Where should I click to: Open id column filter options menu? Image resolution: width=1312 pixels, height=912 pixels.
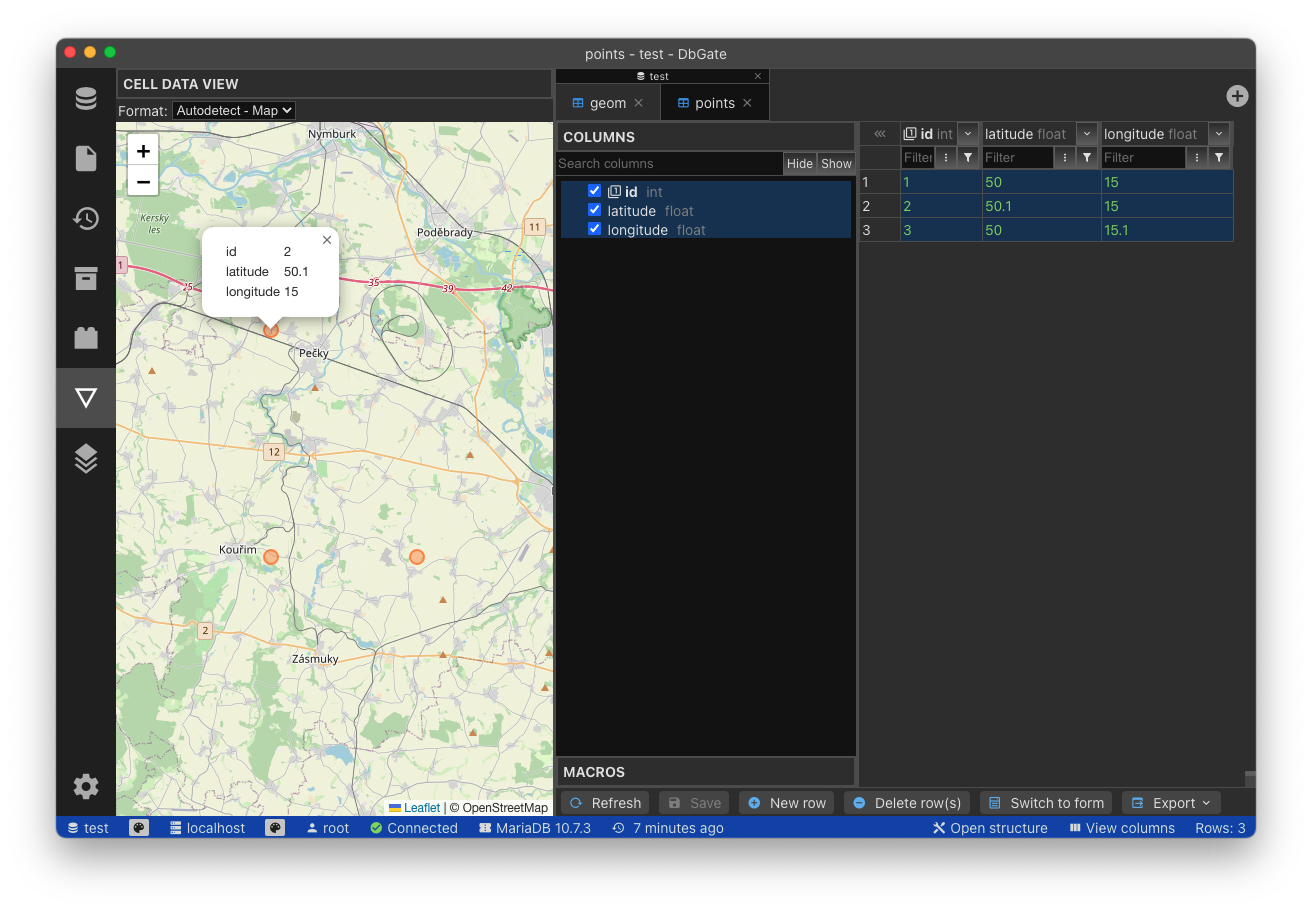point(945,157)
